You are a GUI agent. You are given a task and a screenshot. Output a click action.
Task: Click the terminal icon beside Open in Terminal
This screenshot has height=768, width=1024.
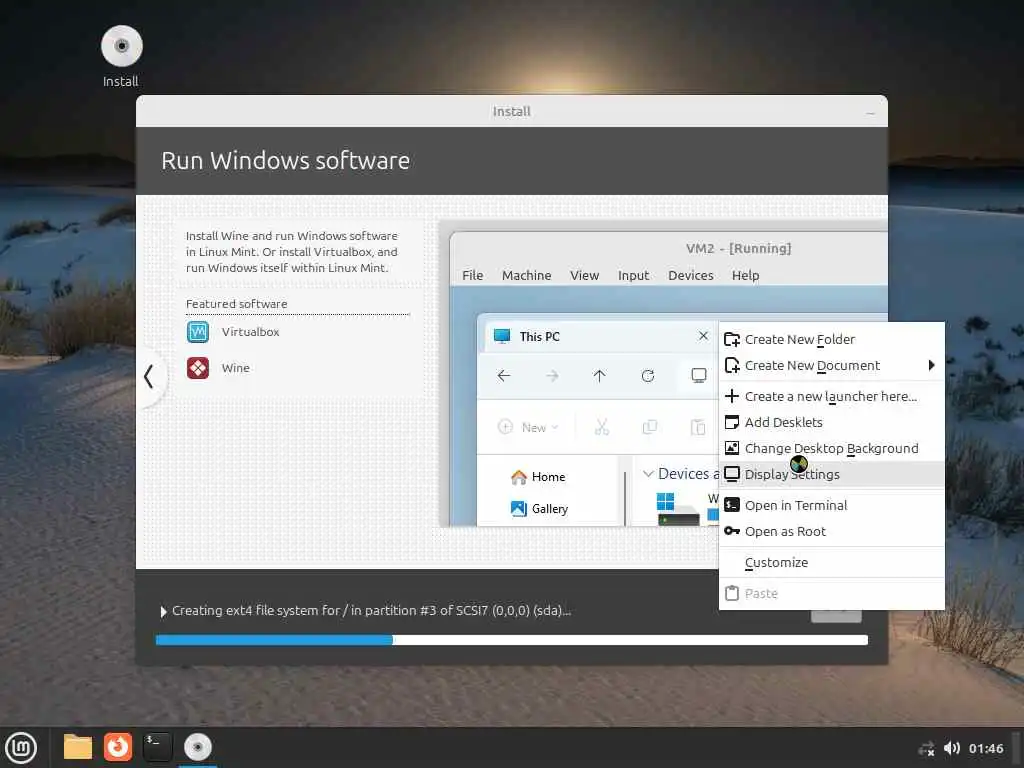coord(732,505)
